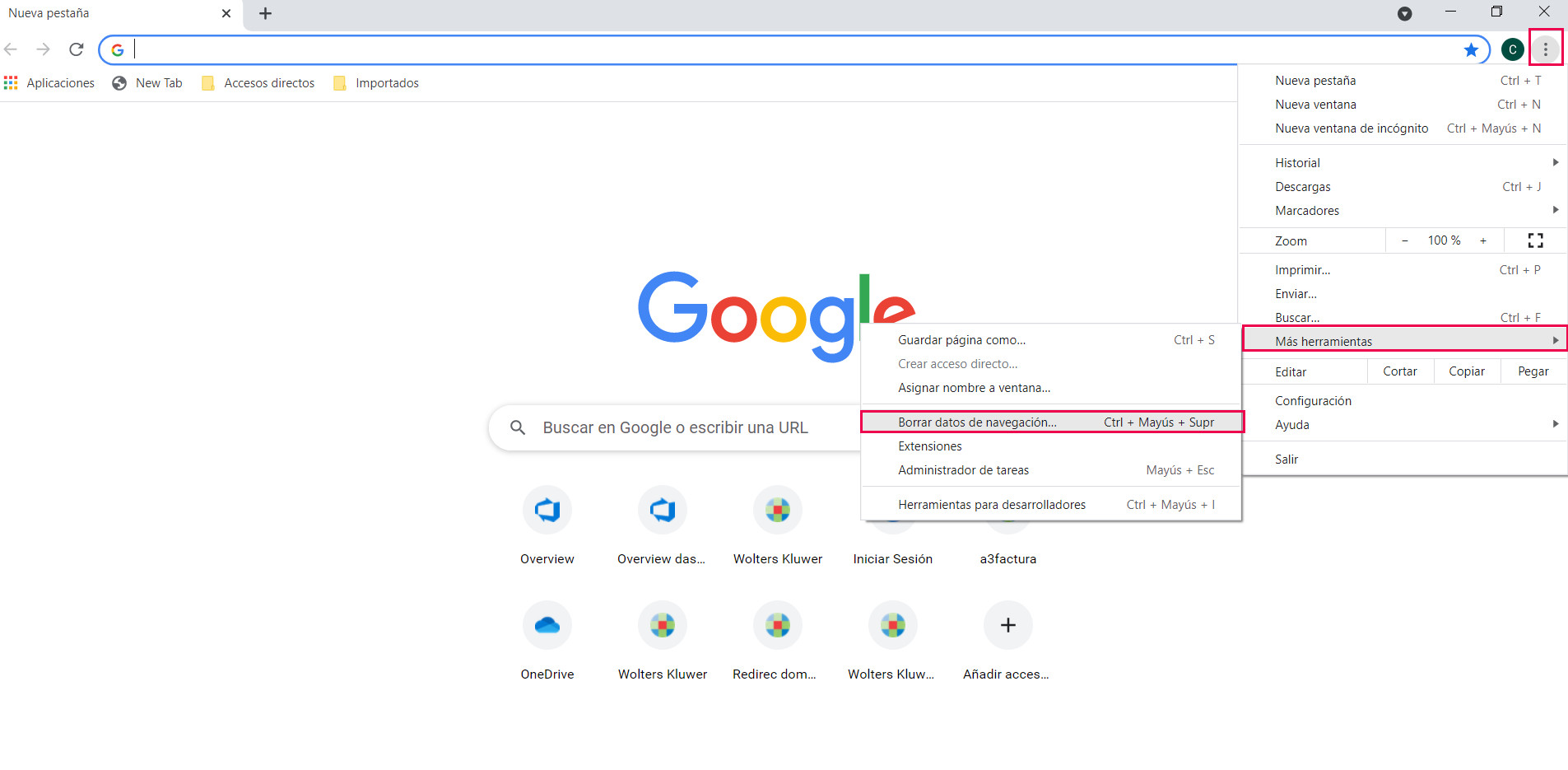The width and height of the screenshot is (1568, 770).
Task: Open Extensiones from submenu
Action: point(1051,446)
